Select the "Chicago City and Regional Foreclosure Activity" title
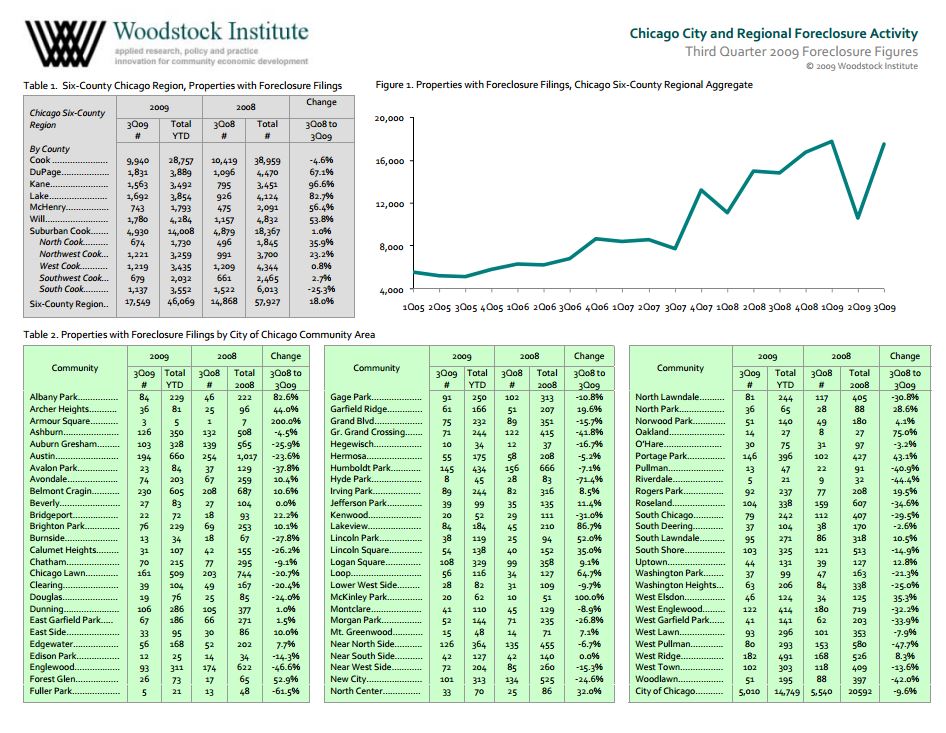Screen dimensions: 946x733 pyautogui.click(x=773, y=34)
